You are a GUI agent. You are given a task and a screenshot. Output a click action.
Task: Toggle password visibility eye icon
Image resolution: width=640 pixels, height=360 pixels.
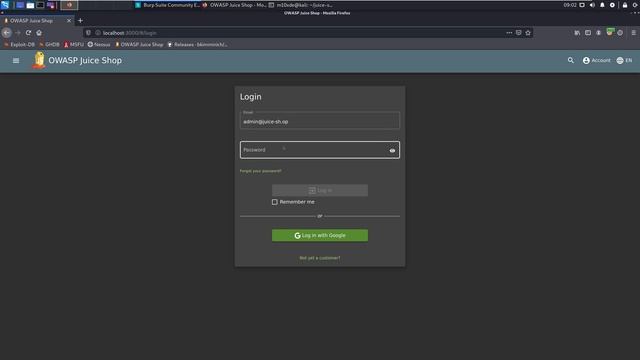pos(392,151)
